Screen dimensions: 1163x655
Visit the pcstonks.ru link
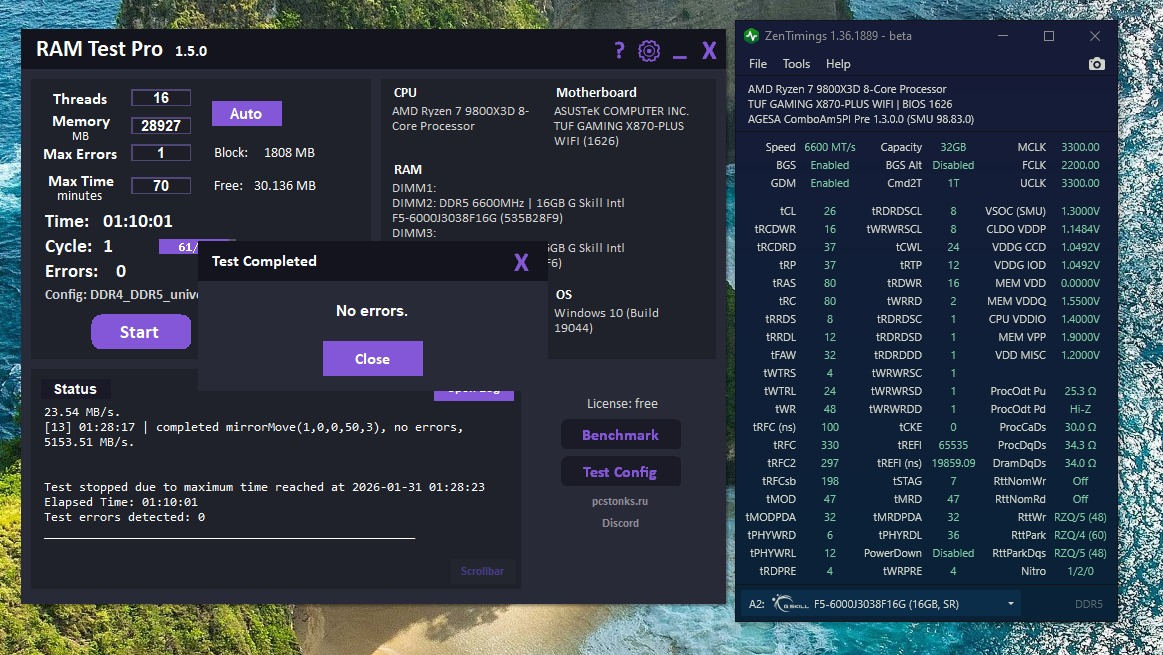click(620, 501)
